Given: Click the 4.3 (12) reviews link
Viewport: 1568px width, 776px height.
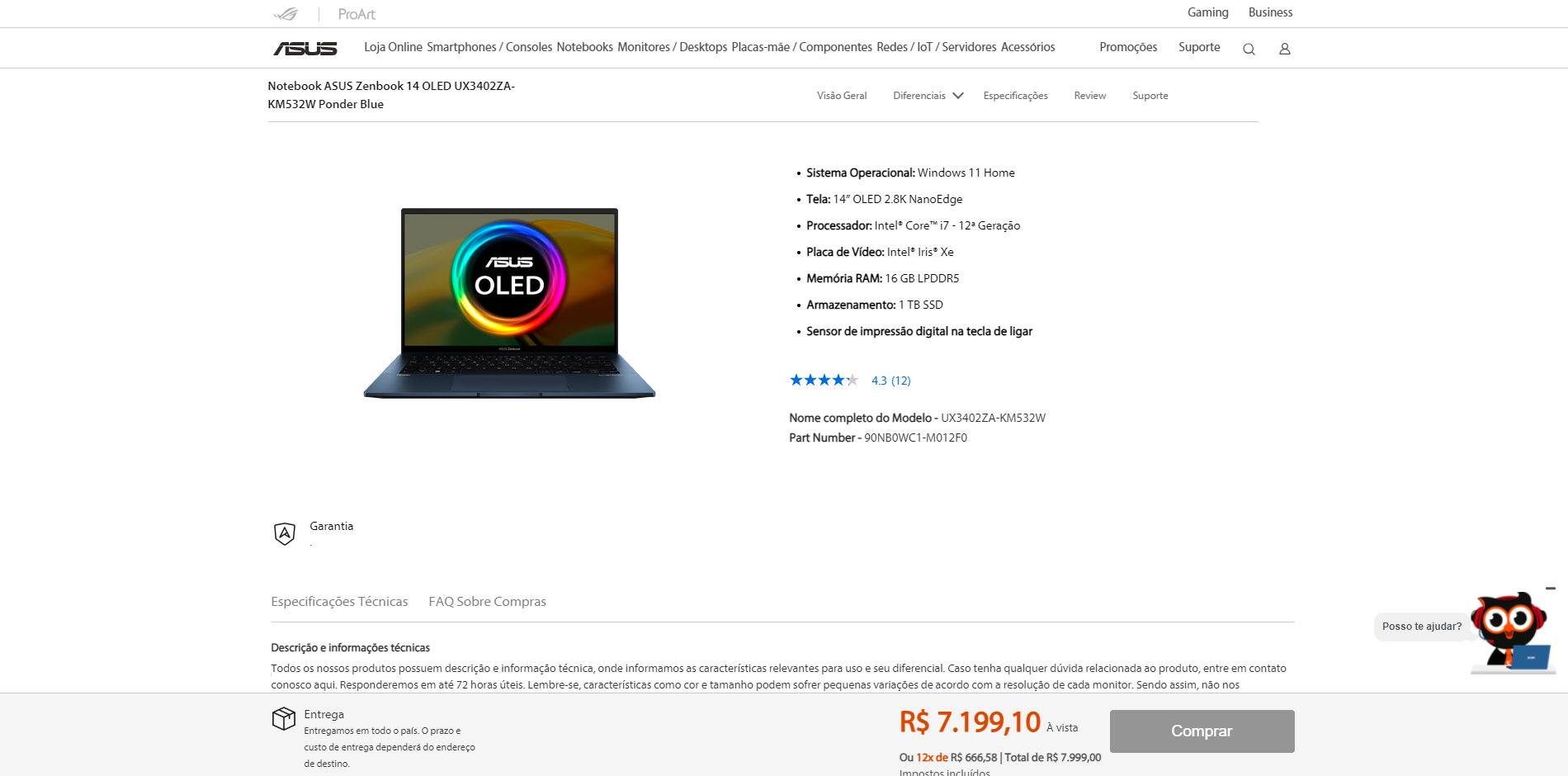Looking at the screenshot, I should (x=891, y=381).
